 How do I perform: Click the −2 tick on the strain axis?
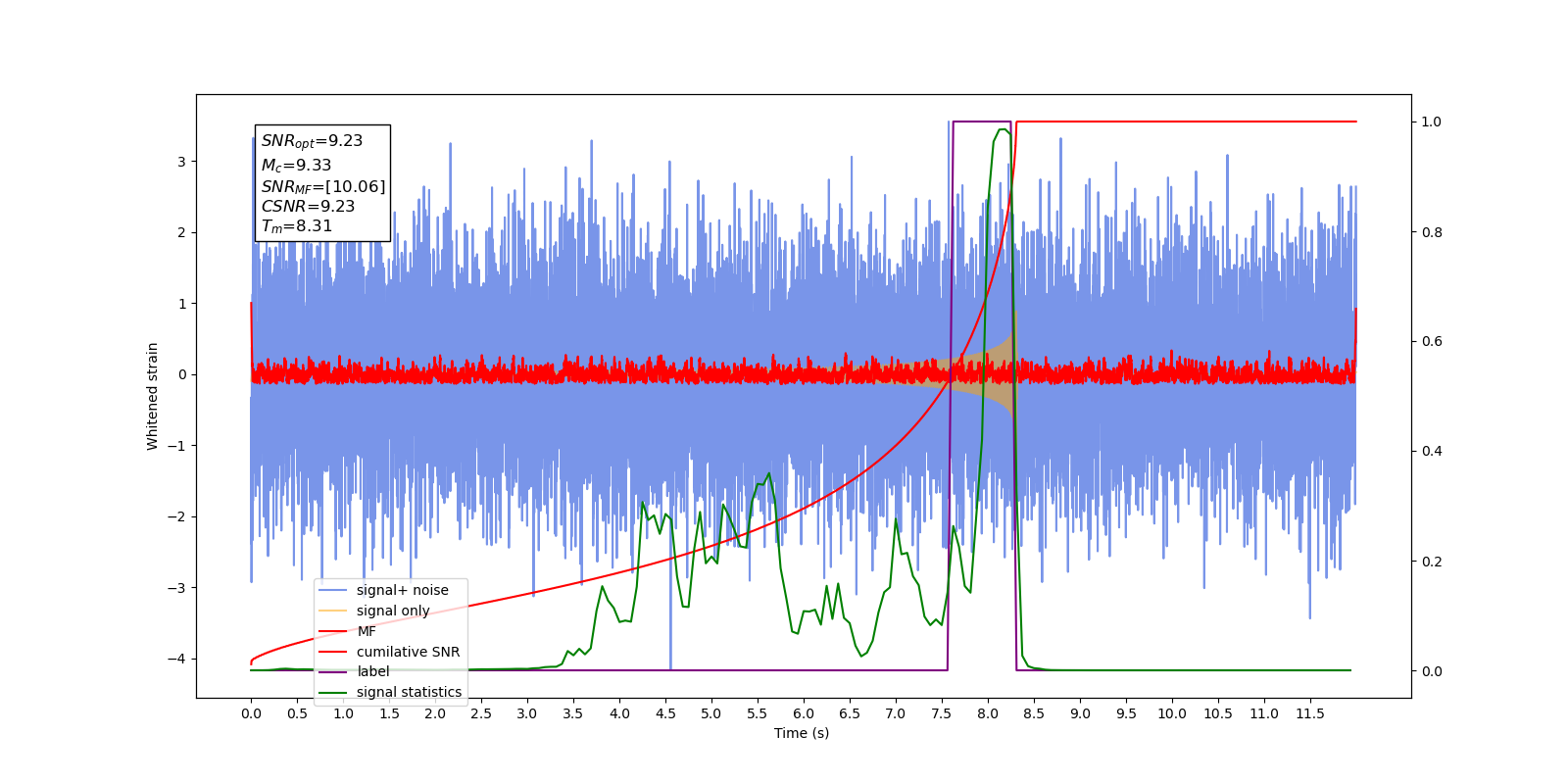click(x=176, y=516)
